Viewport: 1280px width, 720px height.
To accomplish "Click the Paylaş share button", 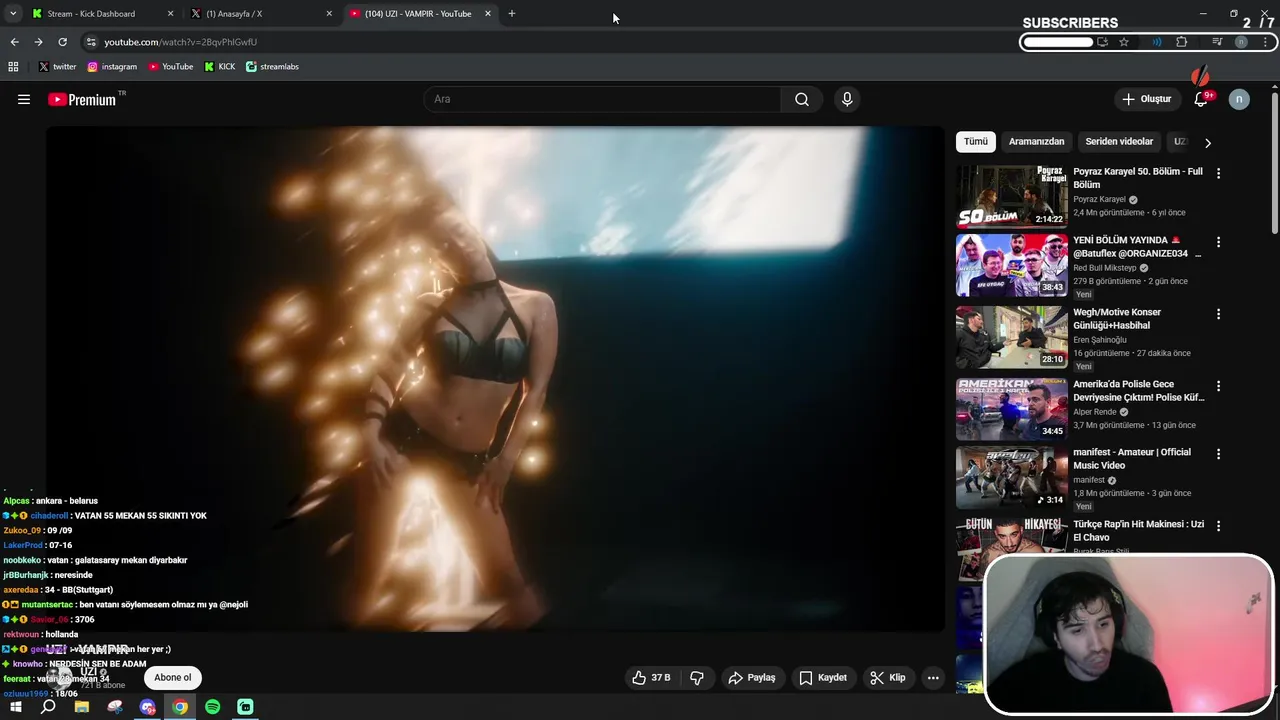I will [752, 677].
